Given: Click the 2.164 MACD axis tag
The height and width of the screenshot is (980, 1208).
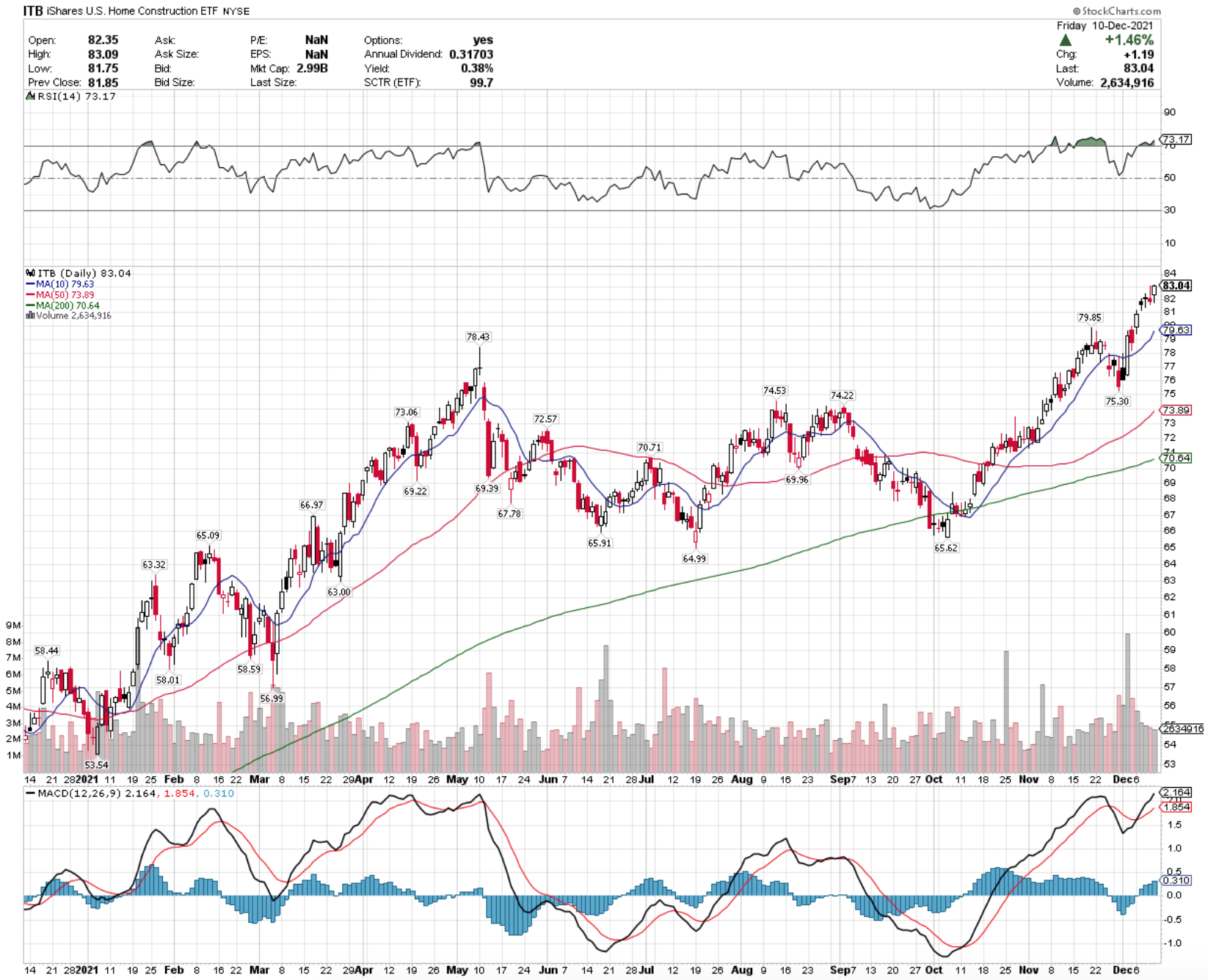Looking at the screenshot, I should pyautogui.click(x=1176, y=792).
